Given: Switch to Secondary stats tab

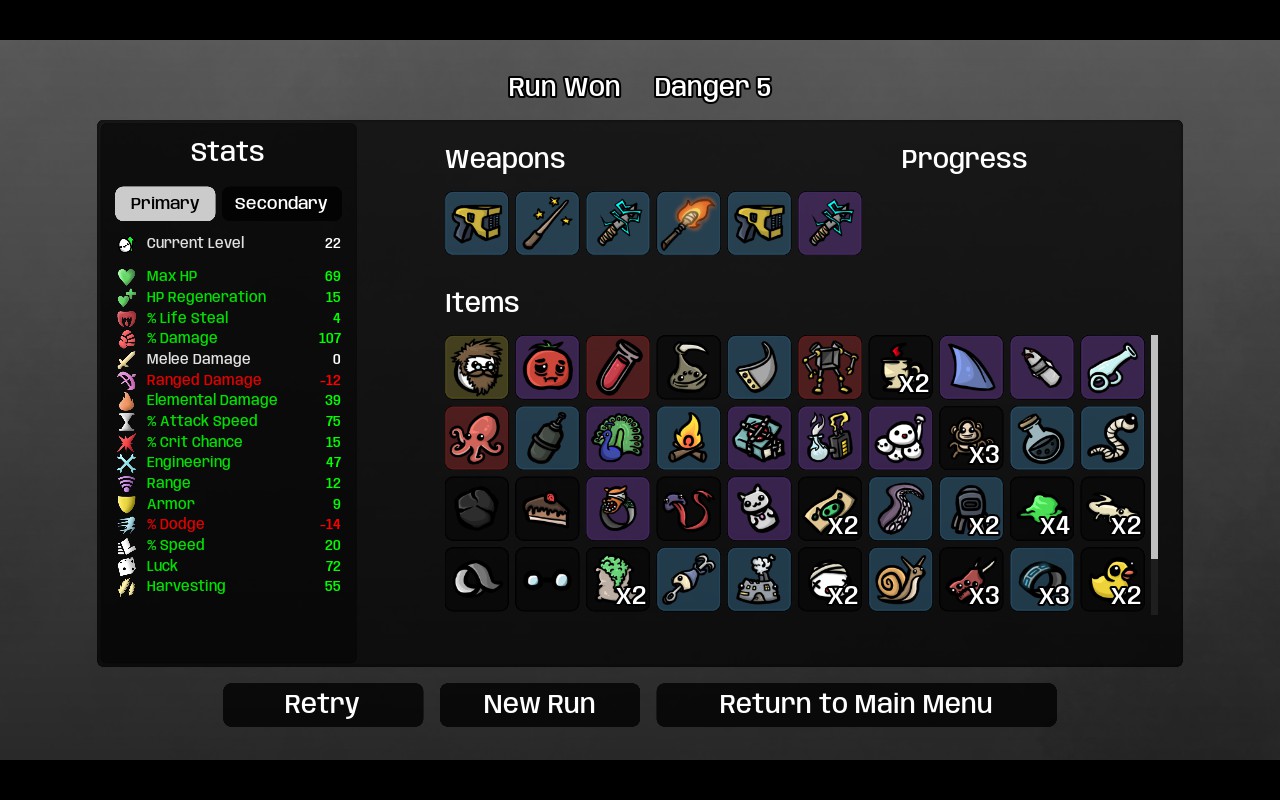Looking at the screenshot, I should (x=281, y=204).
